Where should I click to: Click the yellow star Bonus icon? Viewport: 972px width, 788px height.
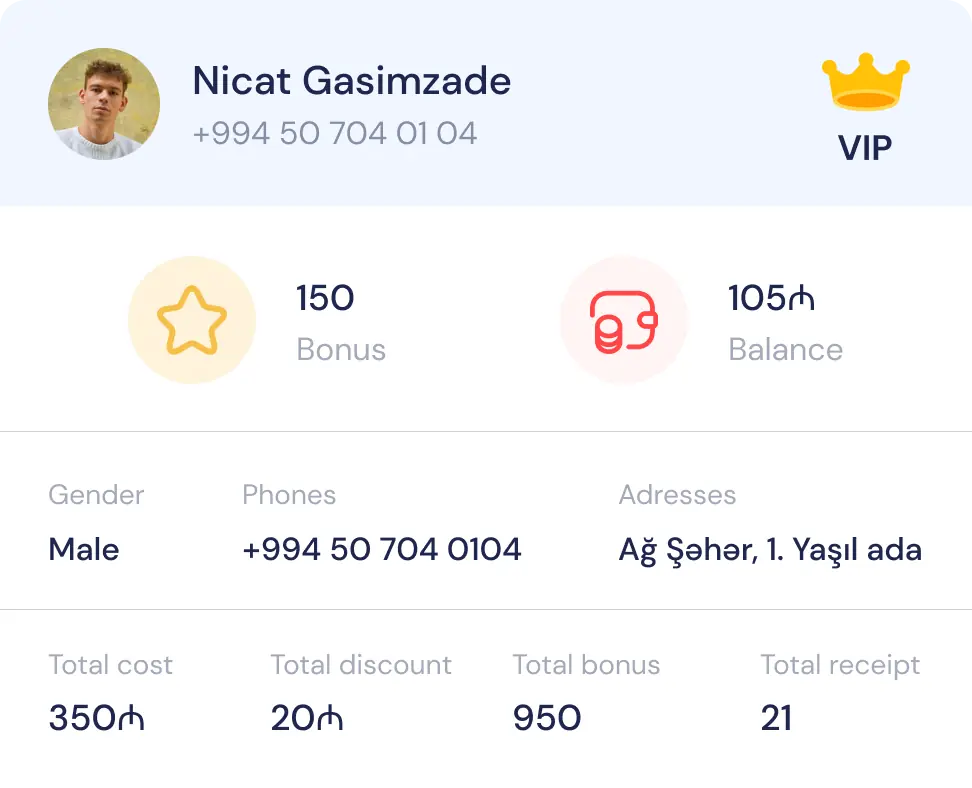pyautogui.click(x=192, y=320)
